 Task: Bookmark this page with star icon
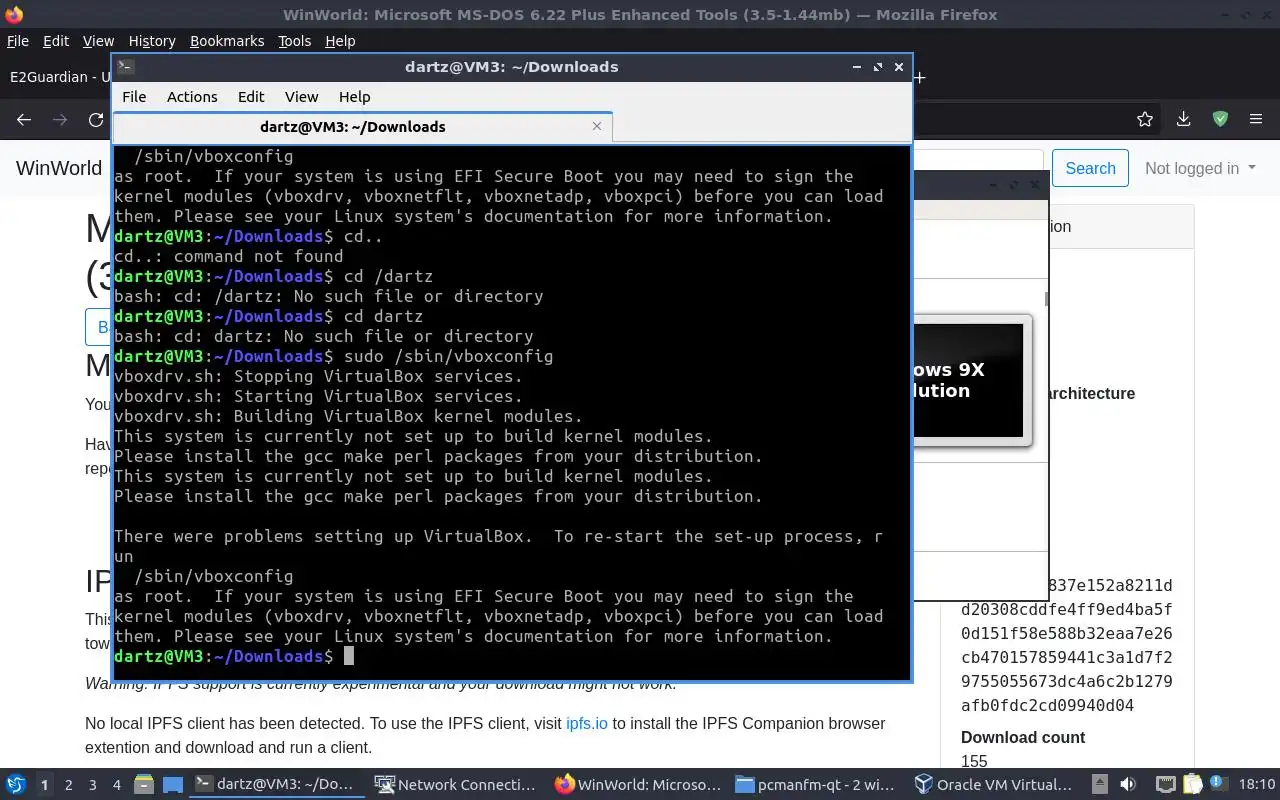point(1145,120)
